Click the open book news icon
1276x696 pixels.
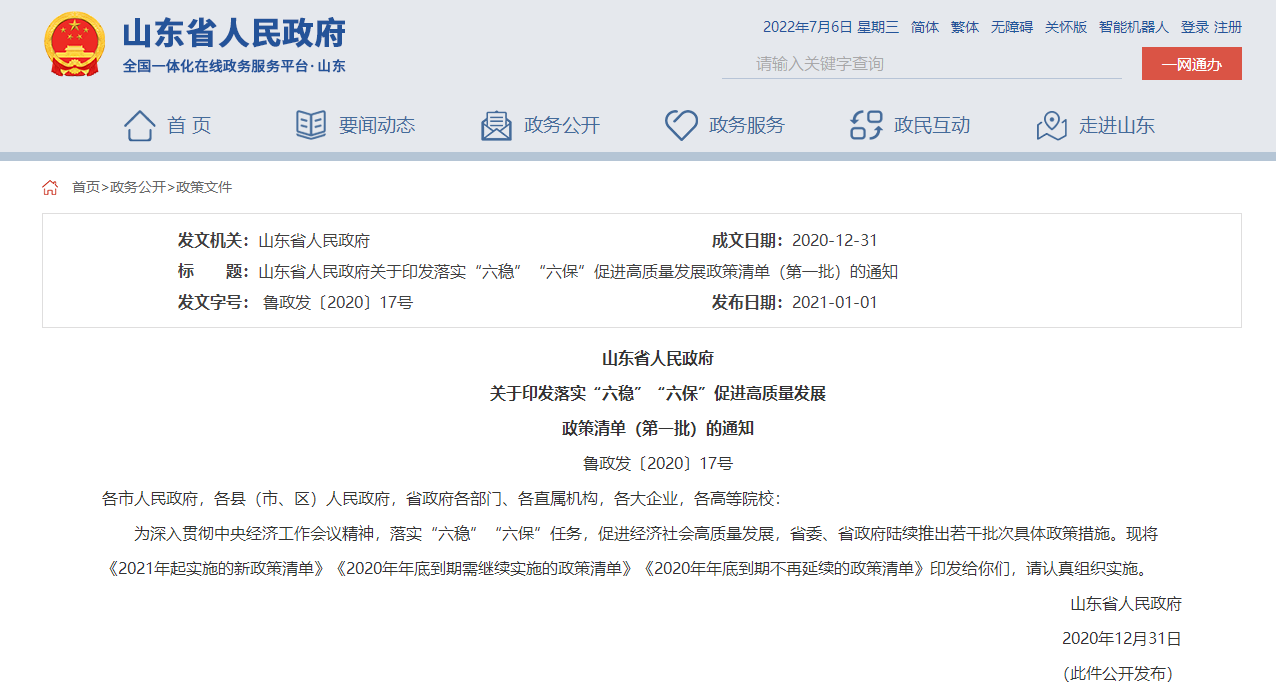click(311, 125)
